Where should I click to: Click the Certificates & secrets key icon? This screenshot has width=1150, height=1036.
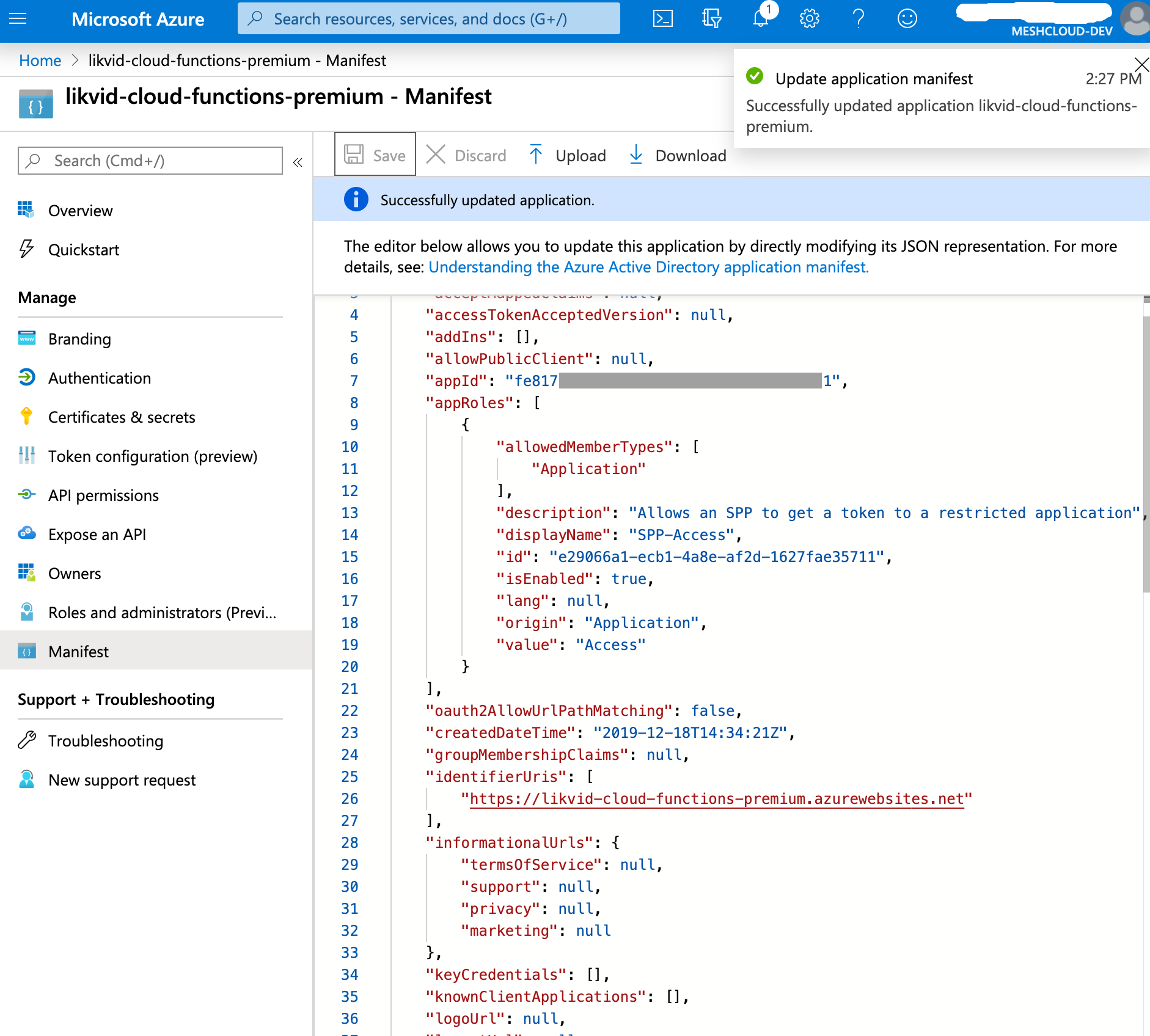(x=26, y=416)
